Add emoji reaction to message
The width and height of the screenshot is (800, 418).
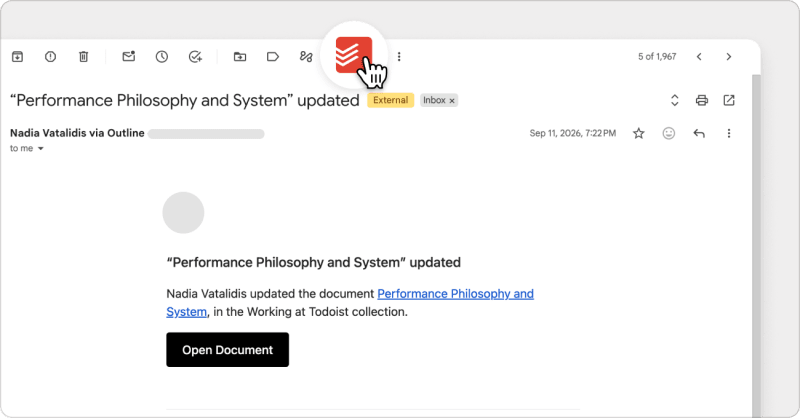(x=668, y=133)
